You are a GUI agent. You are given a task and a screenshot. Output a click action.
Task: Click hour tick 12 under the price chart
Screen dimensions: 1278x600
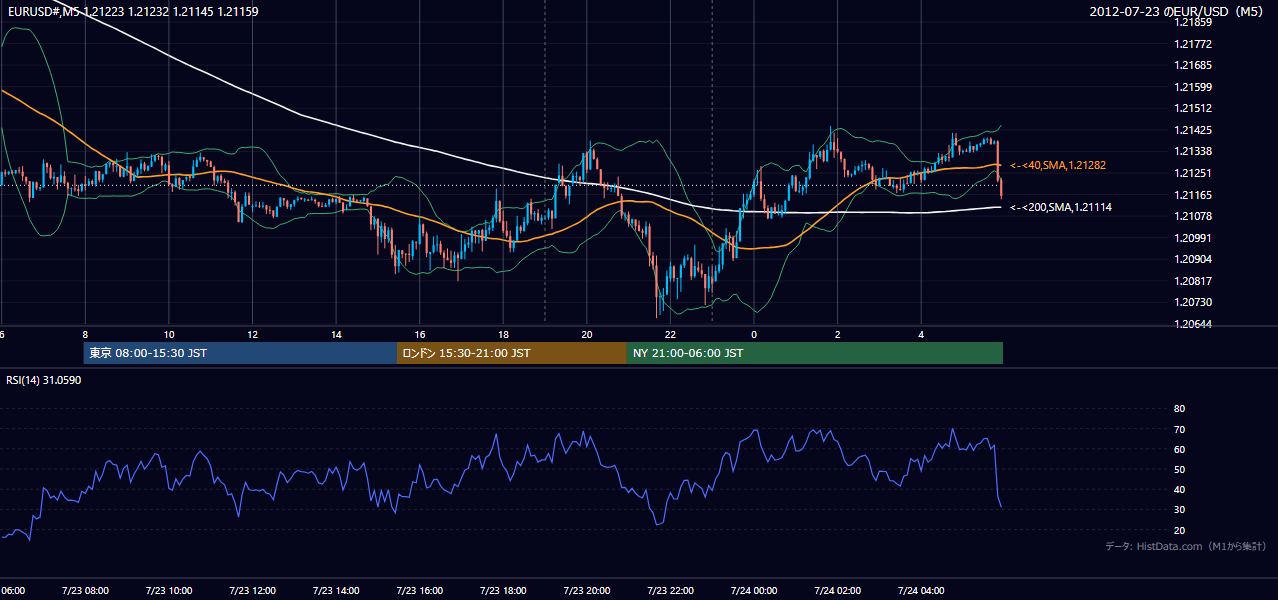pyautogui.click(x=252, y=334)
